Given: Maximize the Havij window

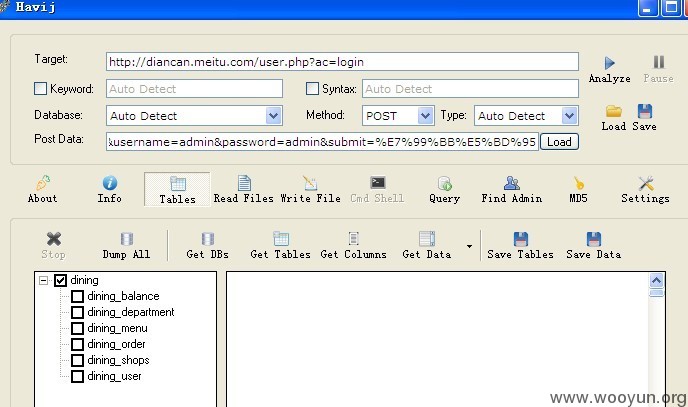Looking at the screenshot, I should point(671,7).
